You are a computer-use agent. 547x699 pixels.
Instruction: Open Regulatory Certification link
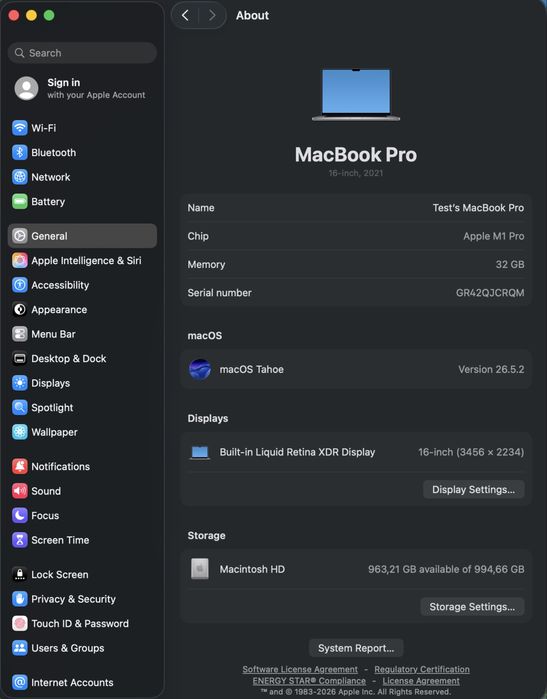click(422, 669)
